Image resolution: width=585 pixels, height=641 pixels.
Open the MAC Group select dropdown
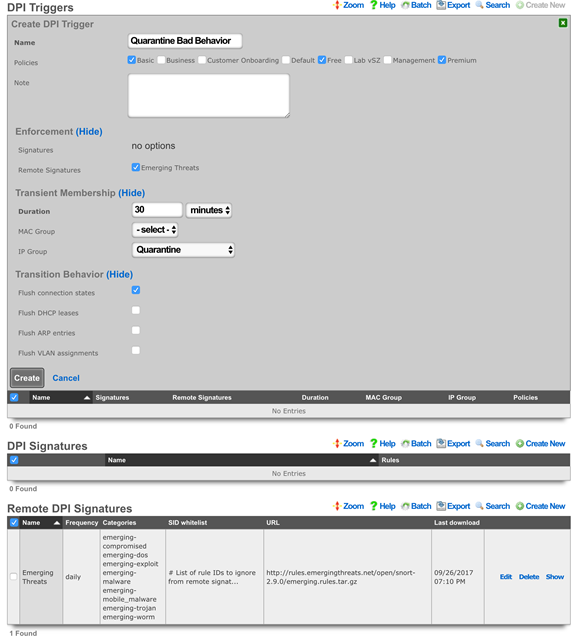pyautogui.click(x=155, y=230)
